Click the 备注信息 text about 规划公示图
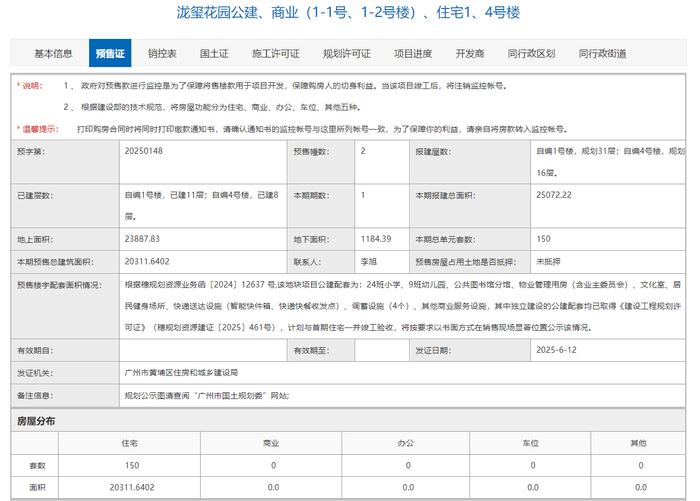The image size is (700, 501). click(x=207, y=395)
